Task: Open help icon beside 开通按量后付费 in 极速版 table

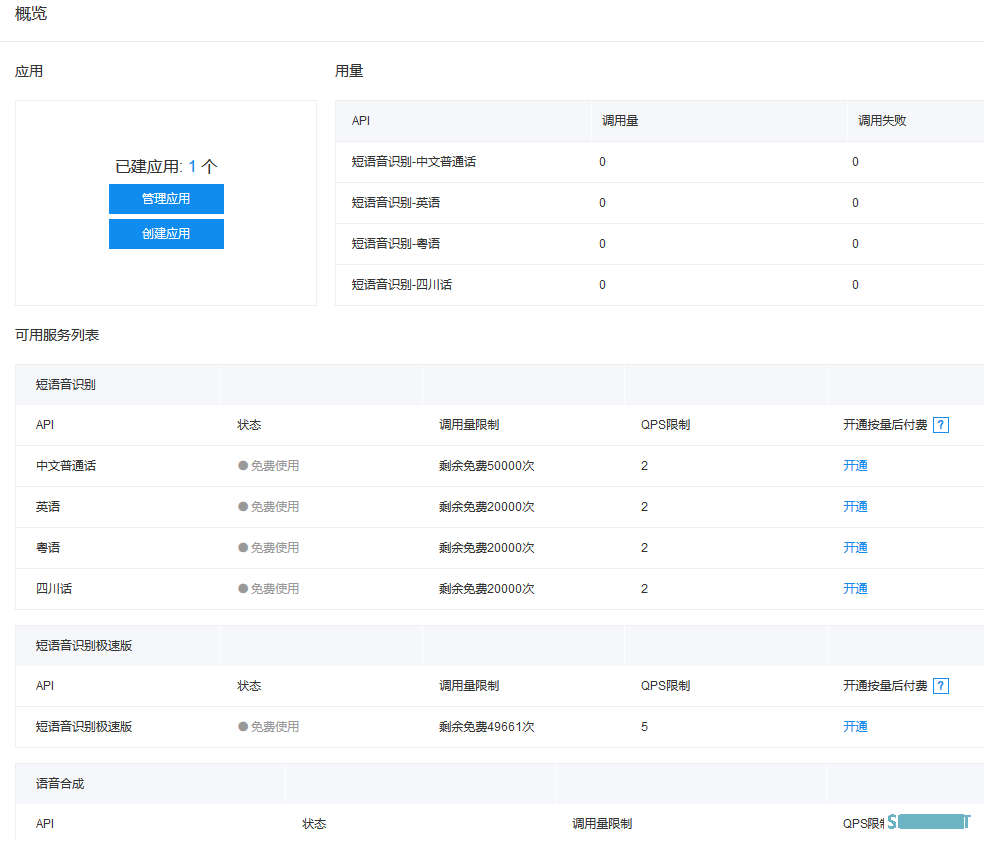Action: (x=941, y=686)
